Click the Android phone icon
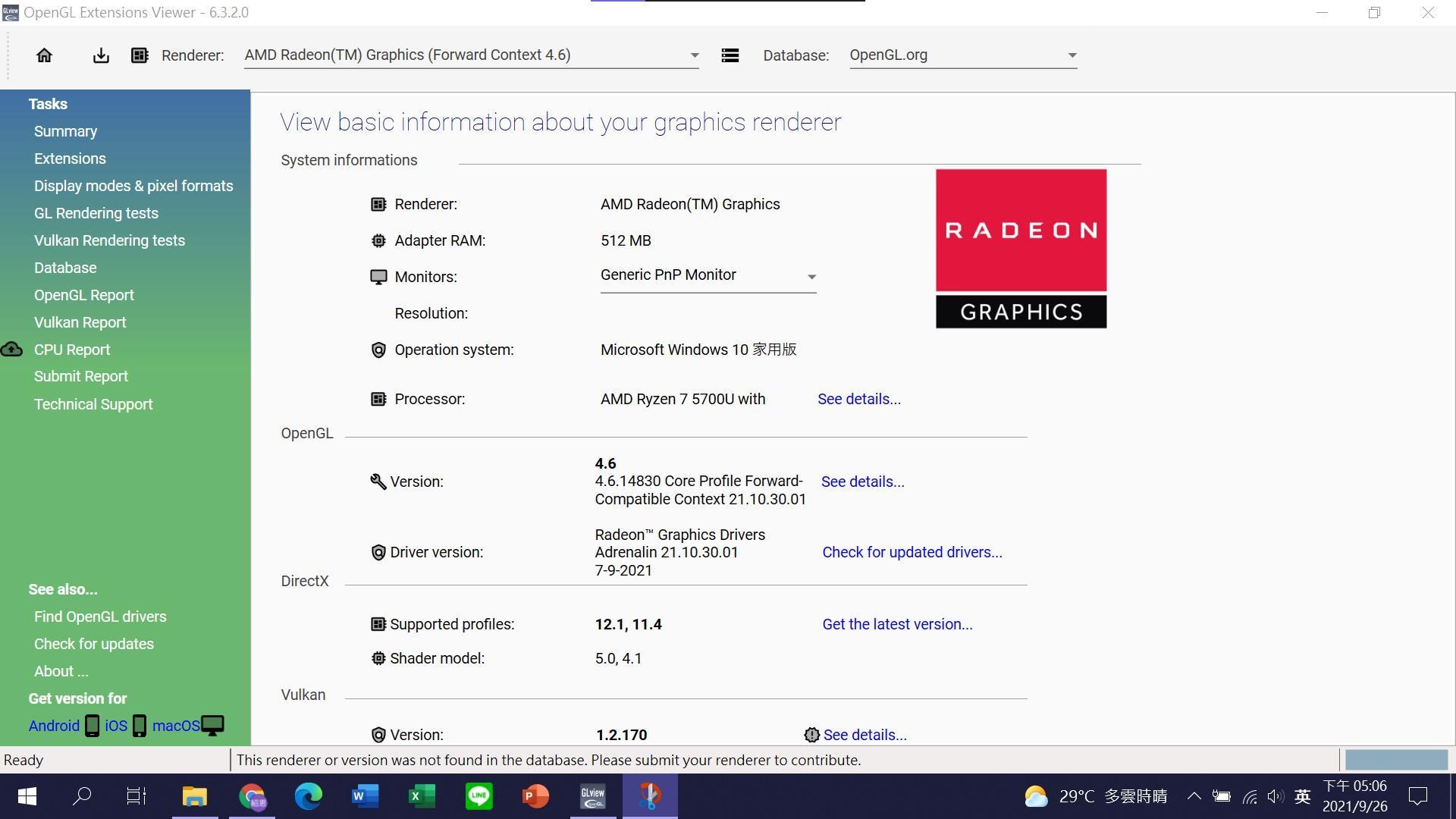Viewport: 1456px width, 819px height. coord(92,726)
